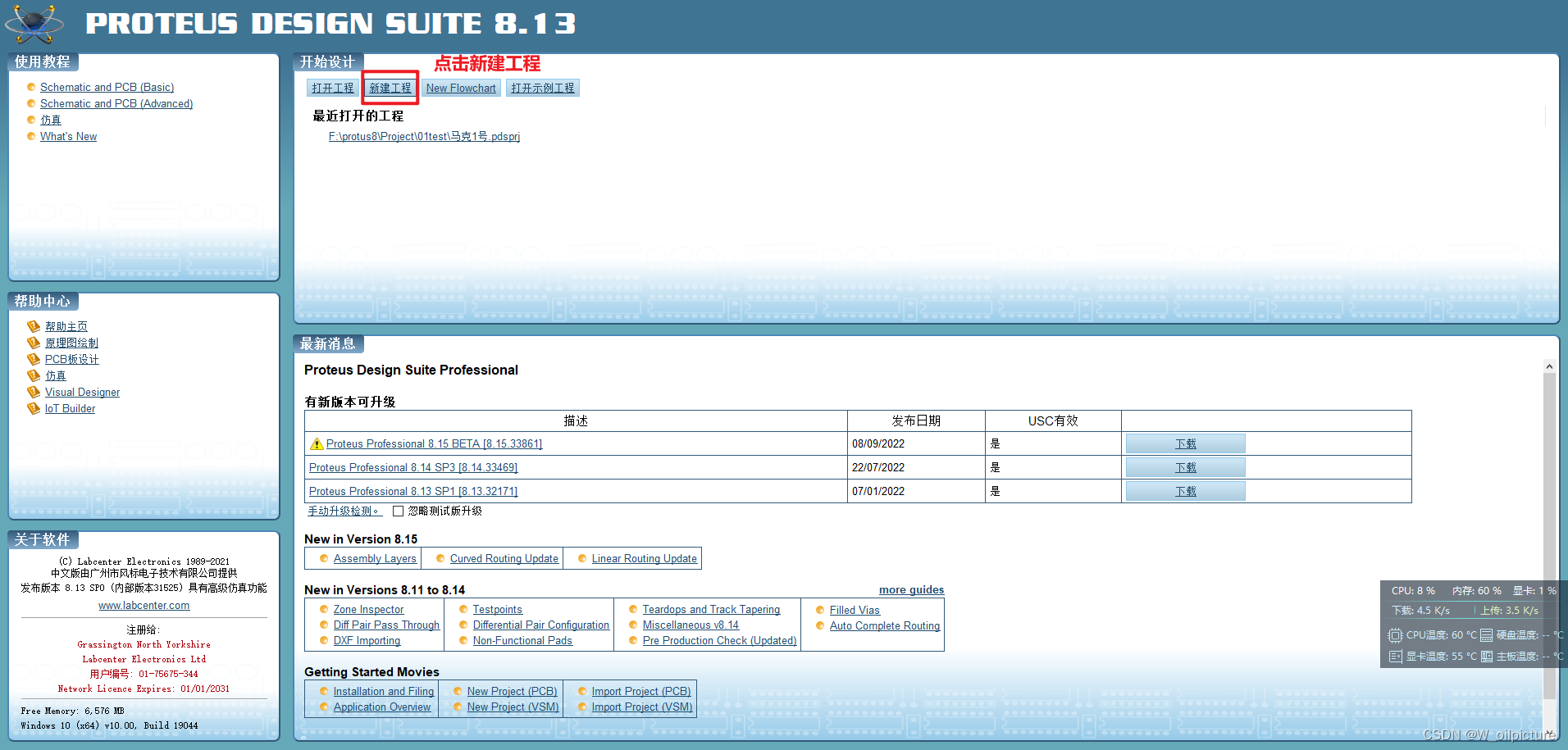
Task: Open Differential Pair Configuration guide
Action: pyautogui.click(x=541, y=625)
